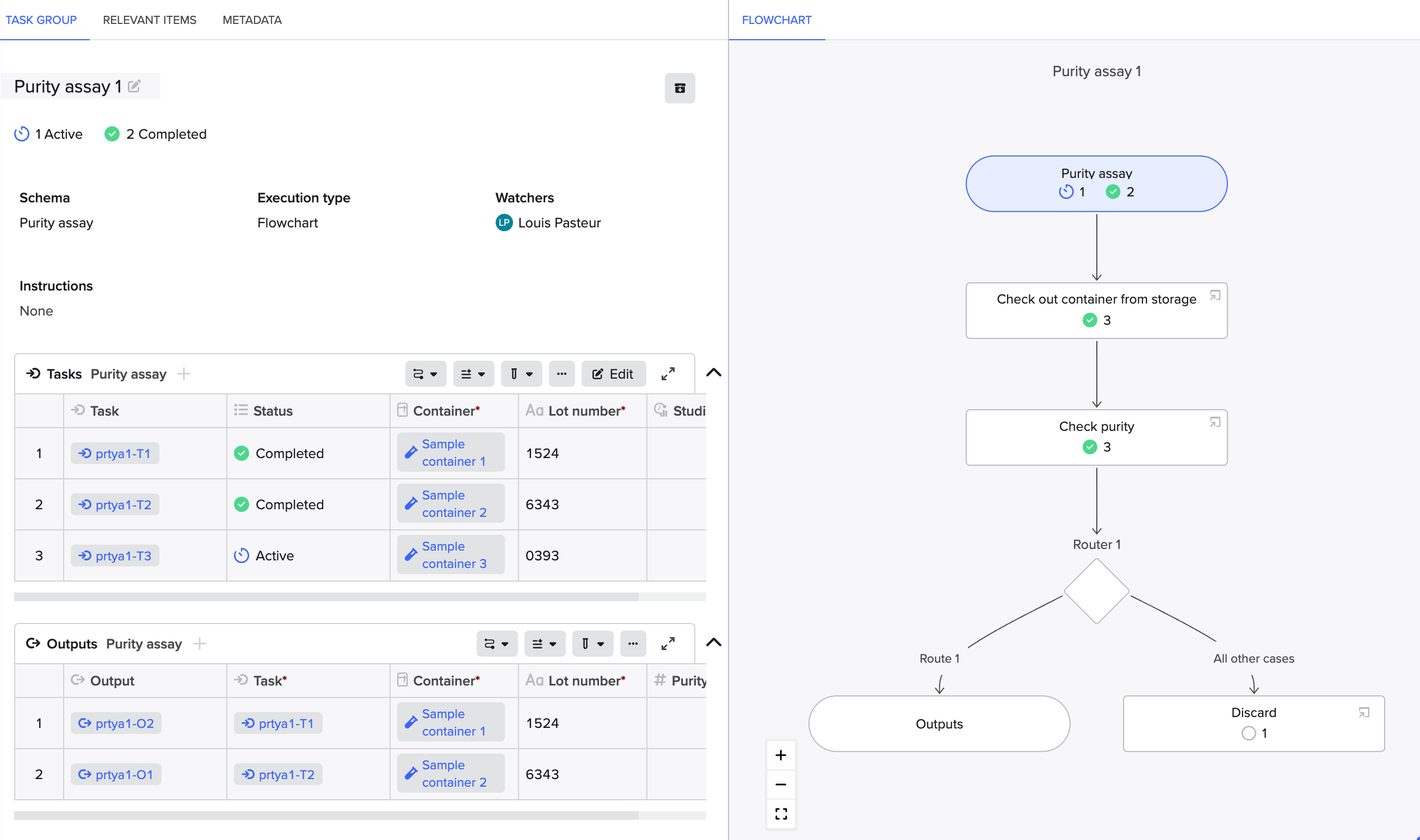Click the Tasks table arrow icon
Viewport: 1420px width, 840px height.
click(33, 374)
